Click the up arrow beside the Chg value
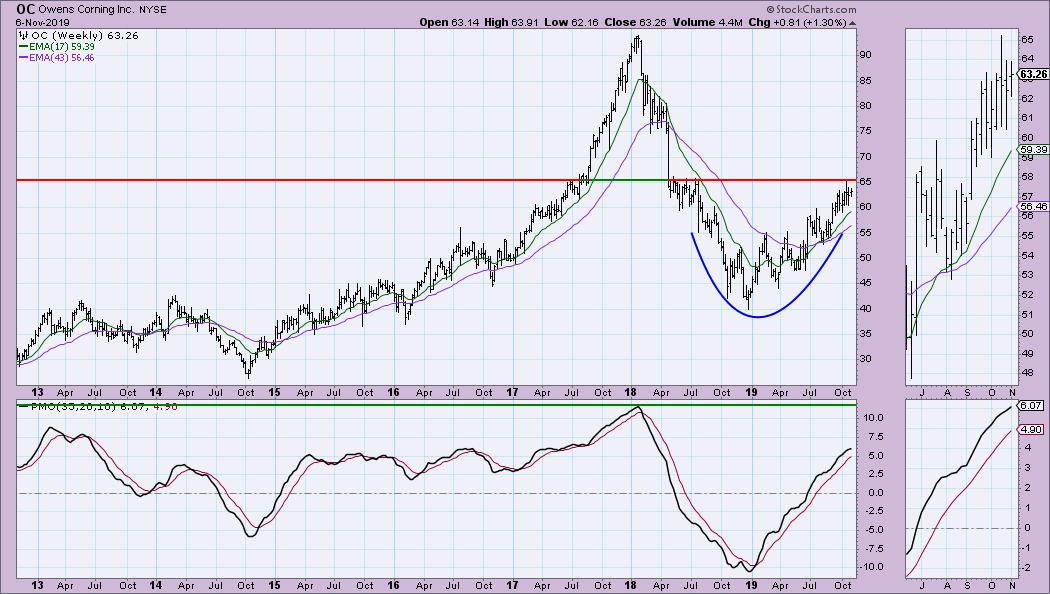 pos(852,23)
